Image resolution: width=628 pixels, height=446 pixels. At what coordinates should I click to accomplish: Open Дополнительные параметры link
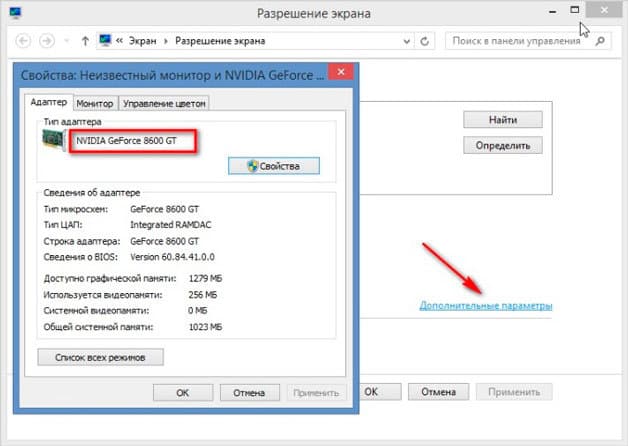pyautogui.click(x=486, y=304)
